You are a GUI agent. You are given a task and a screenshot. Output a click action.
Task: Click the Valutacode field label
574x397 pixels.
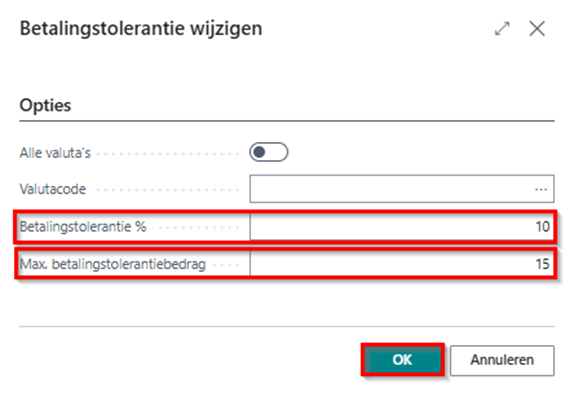point(53,189)
